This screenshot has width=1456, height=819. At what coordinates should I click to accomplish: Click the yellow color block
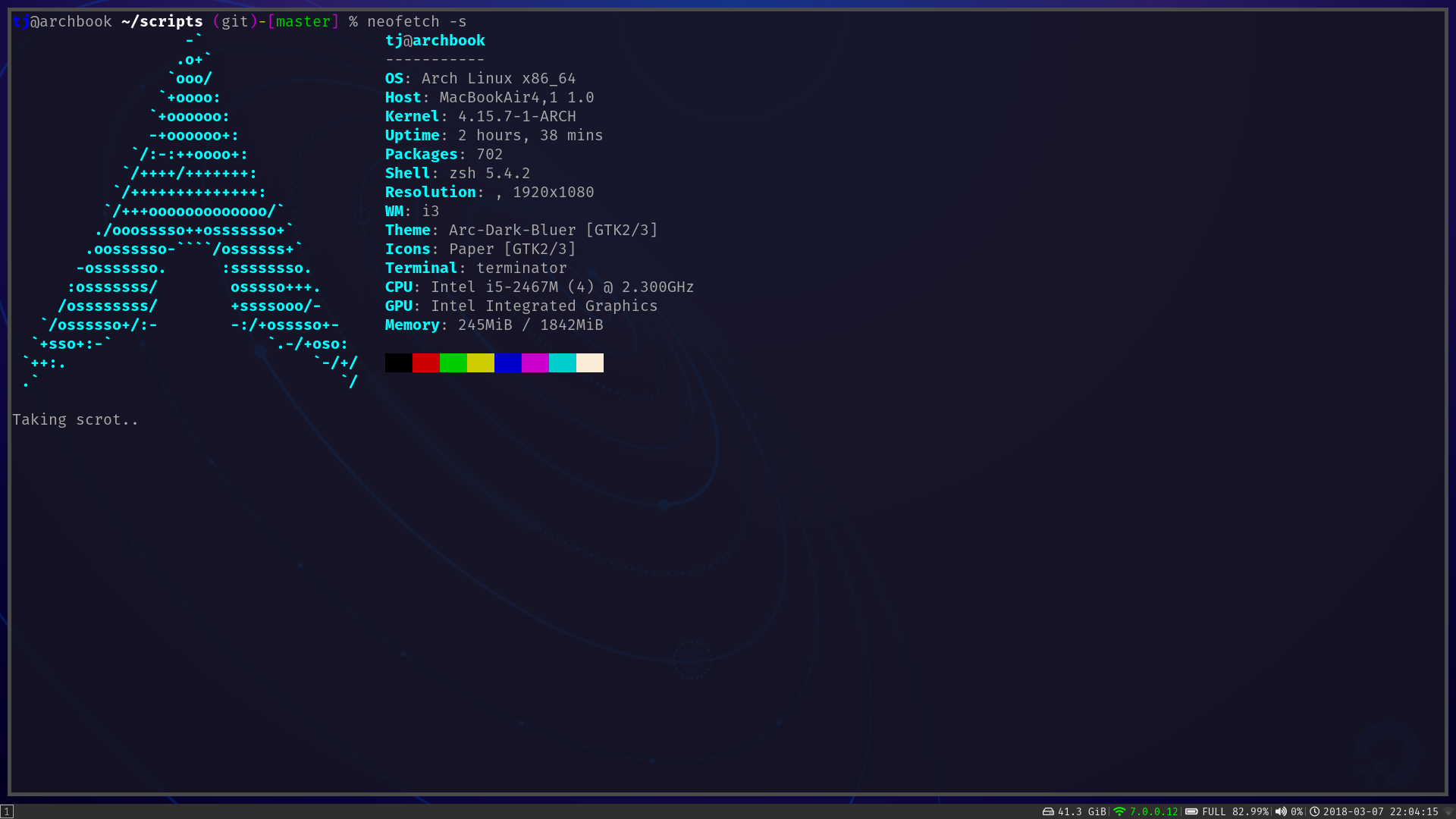click(480, 362)
